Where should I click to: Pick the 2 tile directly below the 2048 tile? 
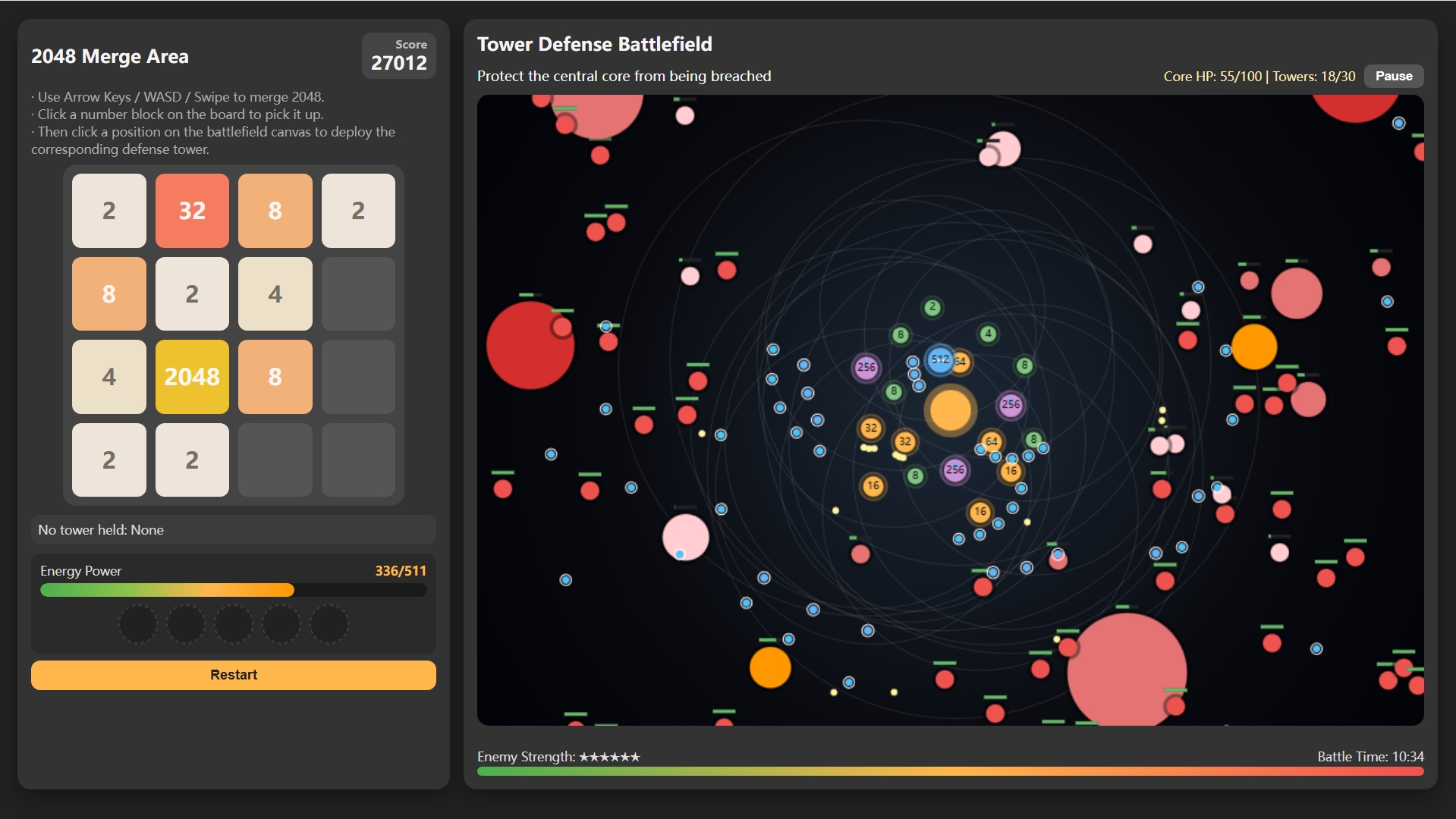click(x=192, y=460)
